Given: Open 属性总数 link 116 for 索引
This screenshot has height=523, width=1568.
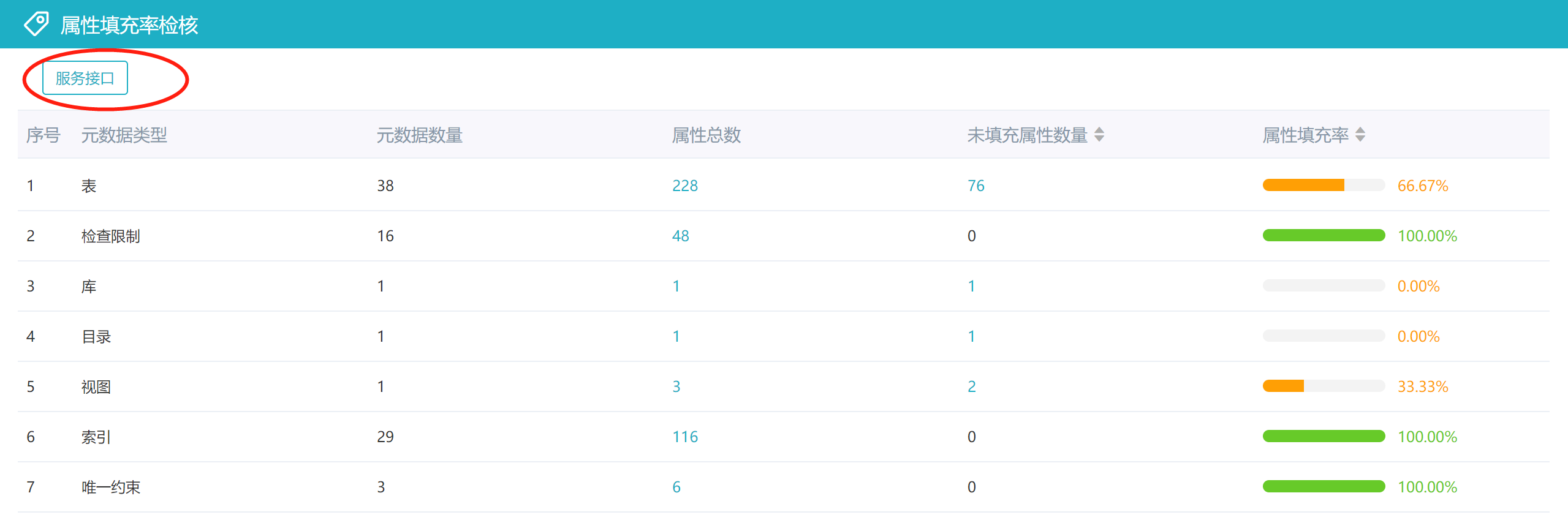Looking at the screenshot, I should (x=685, y=437).
